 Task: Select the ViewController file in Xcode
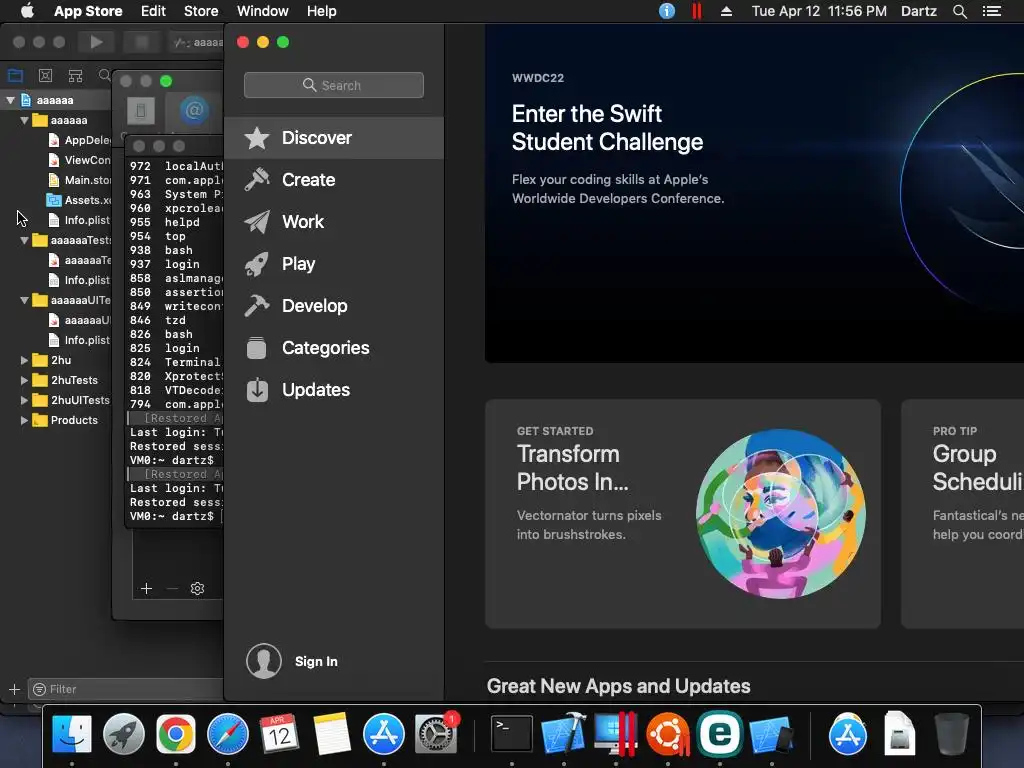(x=79, y=160)
